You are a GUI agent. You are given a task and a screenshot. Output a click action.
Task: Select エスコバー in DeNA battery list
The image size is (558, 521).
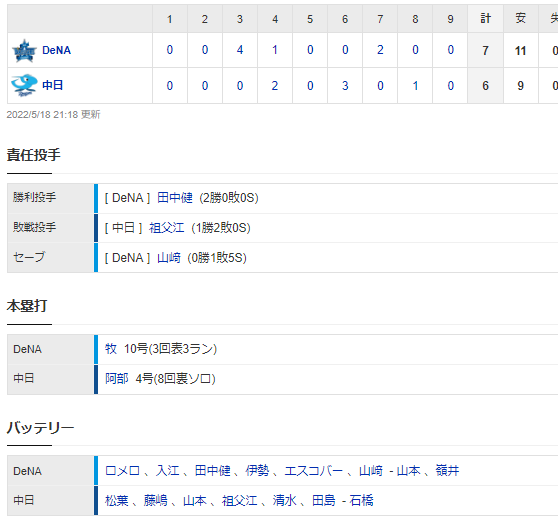[313, 471]
